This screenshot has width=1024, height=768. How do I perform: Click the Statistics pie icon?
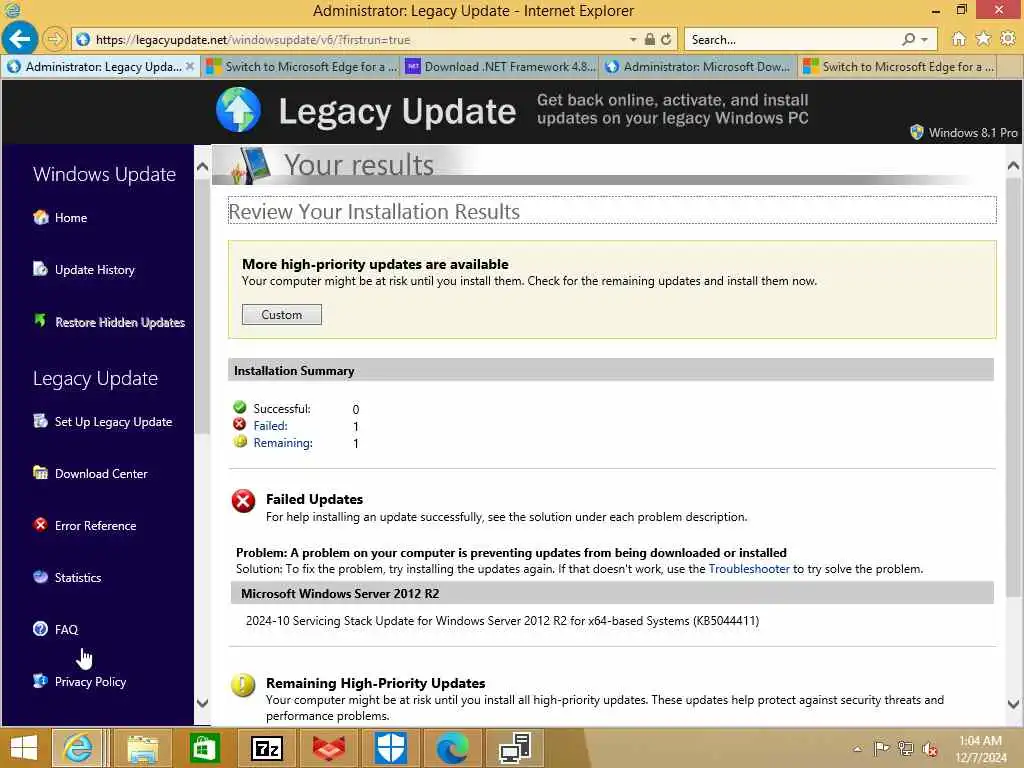click(40, 576)
